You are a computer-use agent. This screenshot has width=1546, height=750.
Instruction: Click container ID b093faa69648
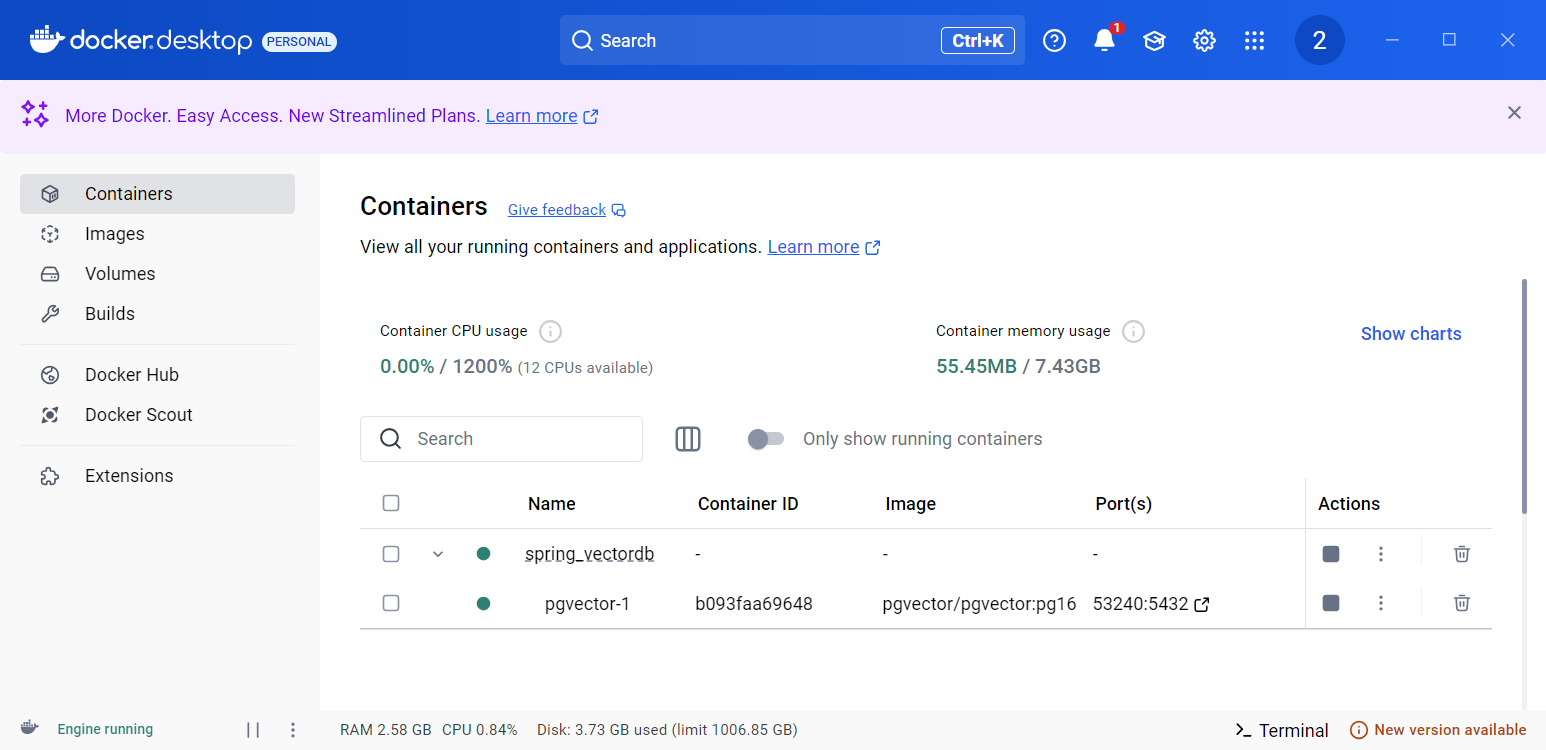click(754, 604)
